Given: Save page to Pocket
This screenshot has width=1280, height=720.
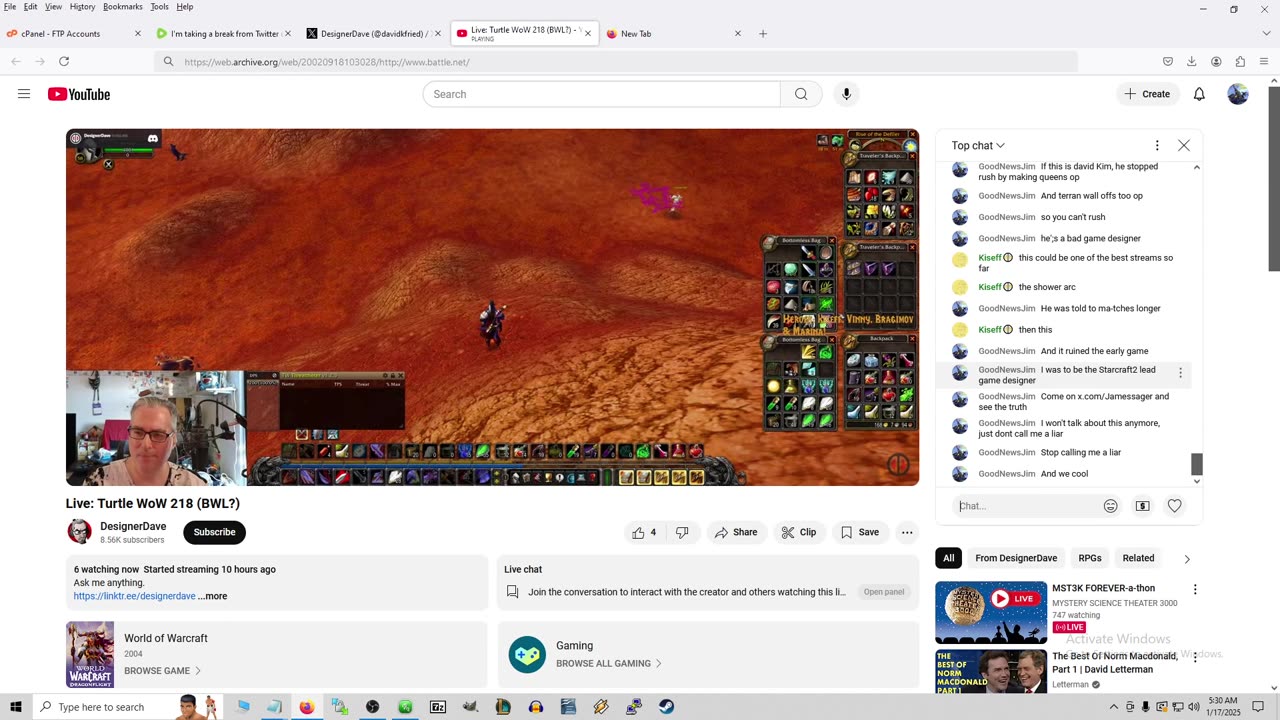Looking at the screenshot, I should (1168, 62).
